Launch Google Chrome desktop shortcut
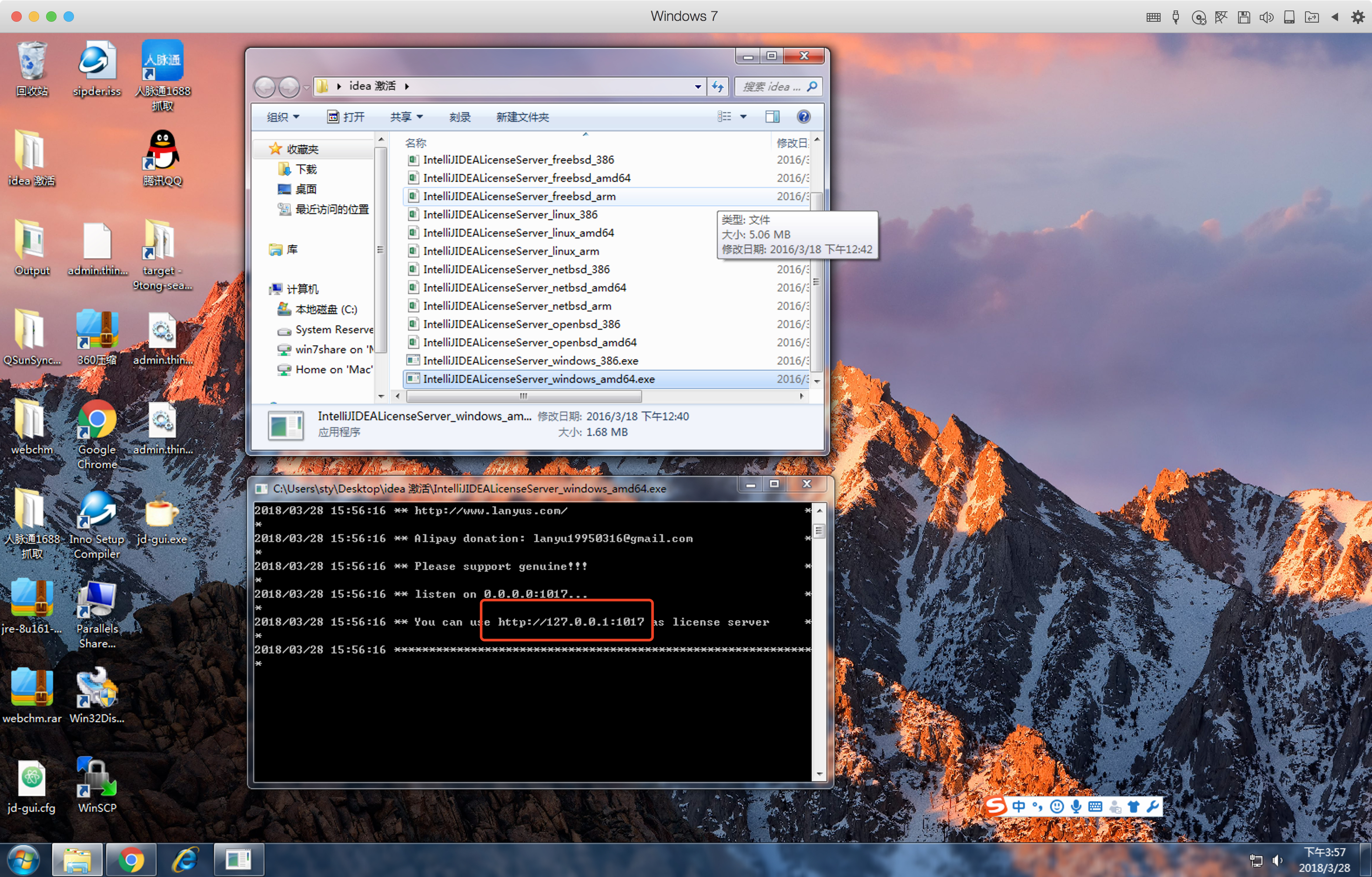 [97, 434]
